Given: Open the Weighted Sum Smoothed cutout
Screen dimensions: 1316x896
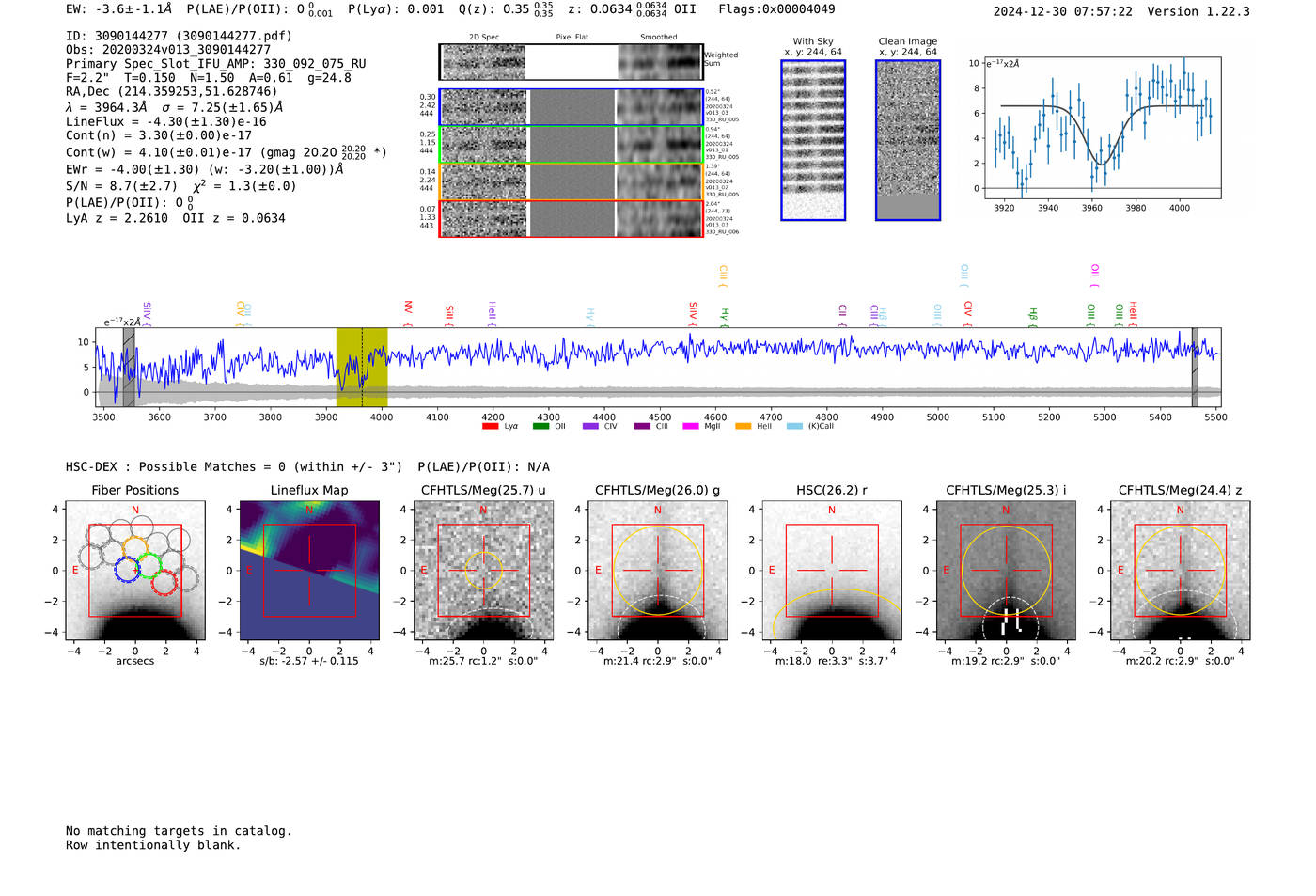Looking at the screenshot, I should click(x=660, y=62).
